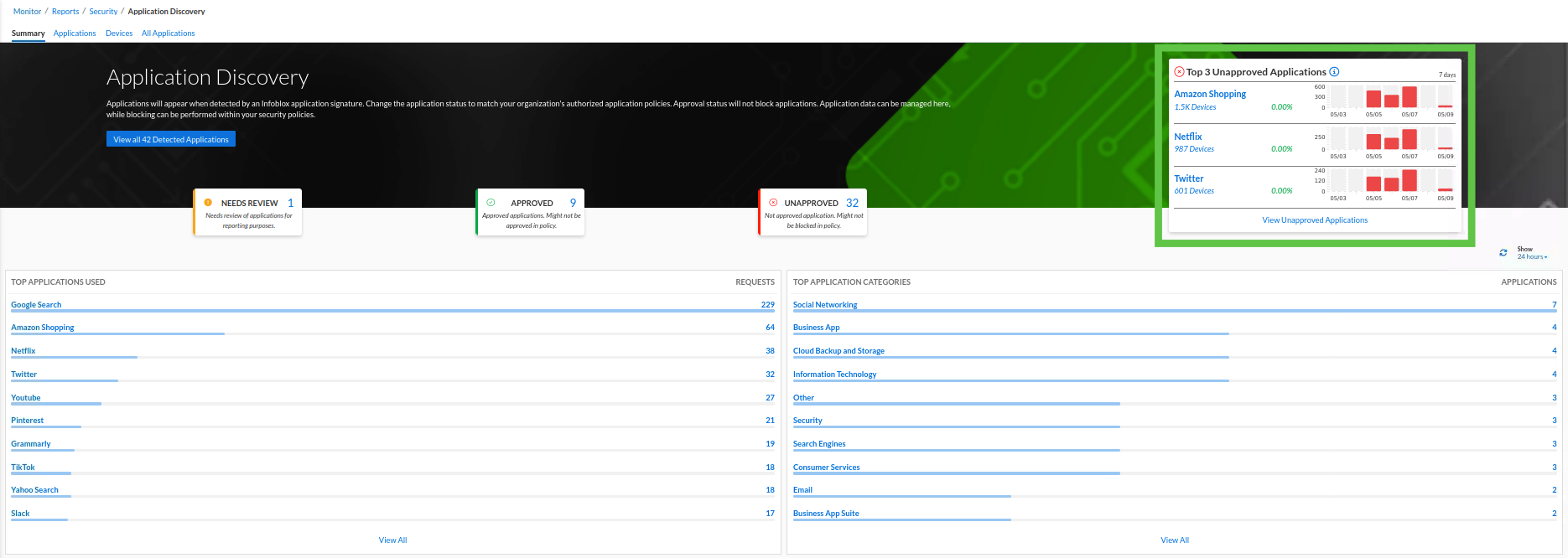
Task: Open Amazon Shopping in Top 3 Unapproved panel
Action: click(x=1210, y=94)
